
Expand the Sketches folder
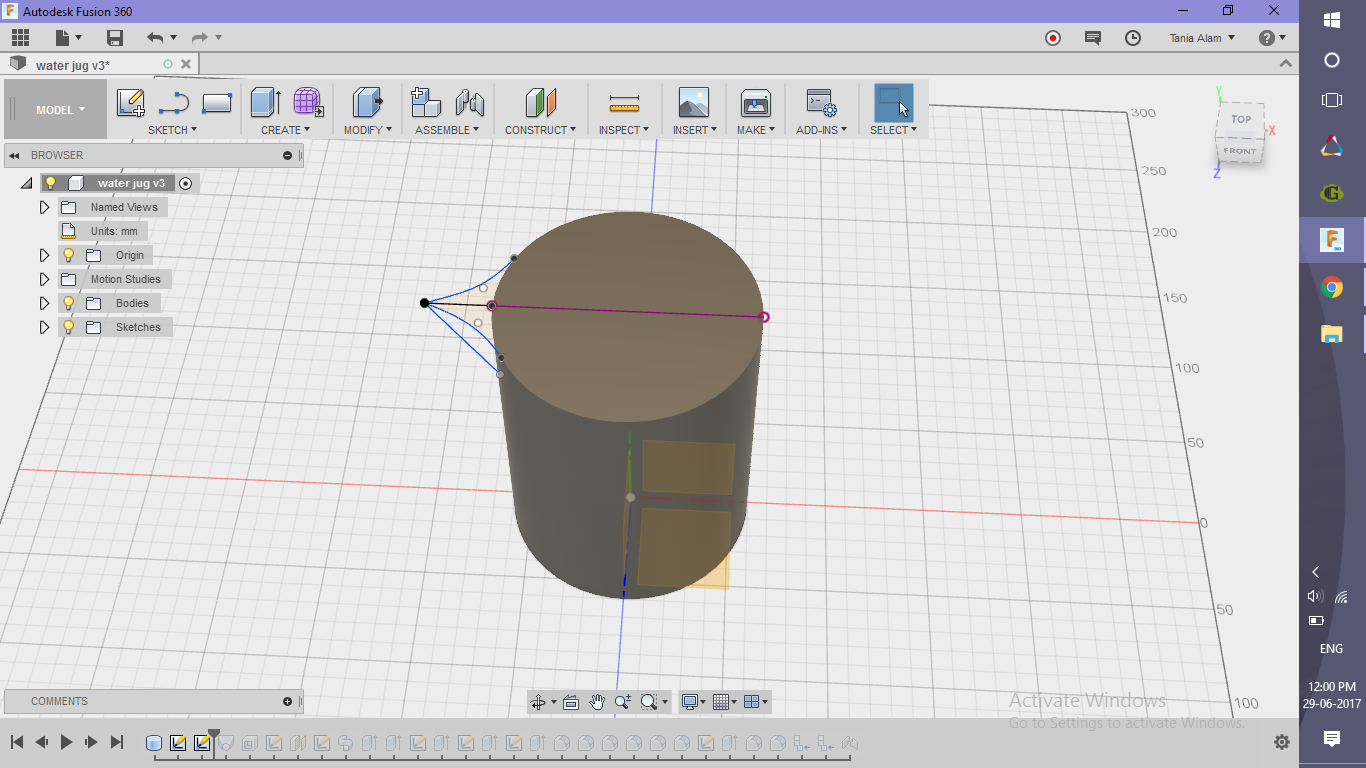44,327
